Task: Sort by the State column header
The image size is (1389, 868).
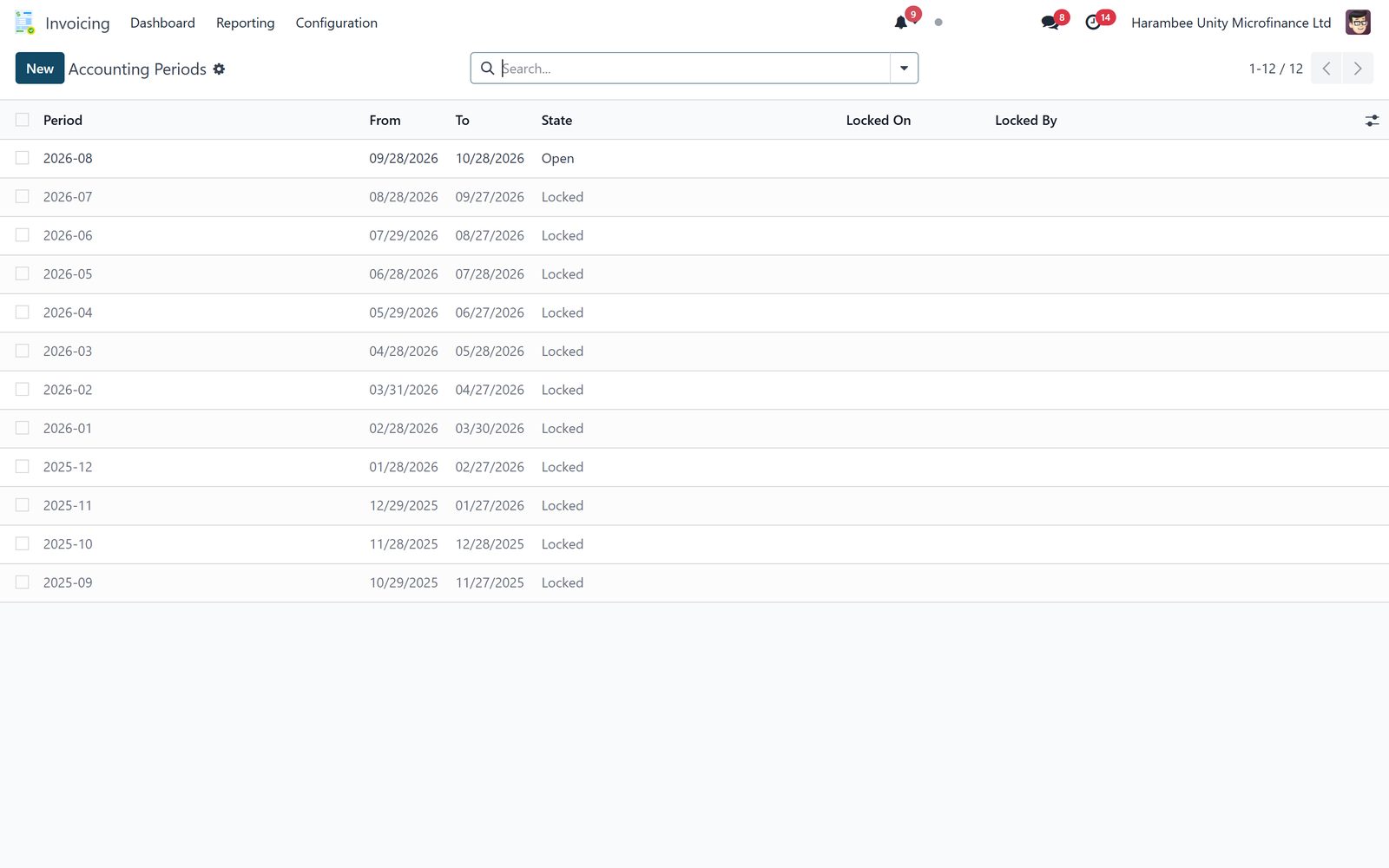Action: 556,121
